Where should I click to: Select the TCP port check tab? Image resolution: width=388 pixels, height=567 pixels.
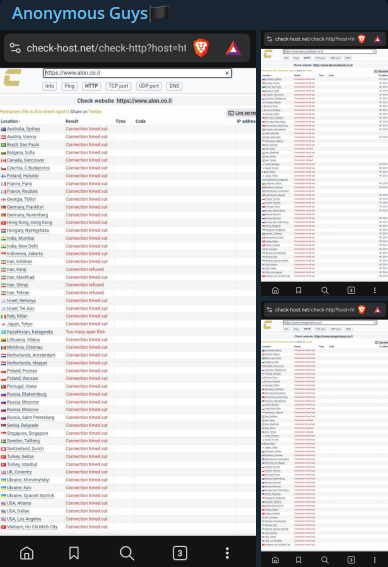[x=118, y=86]
